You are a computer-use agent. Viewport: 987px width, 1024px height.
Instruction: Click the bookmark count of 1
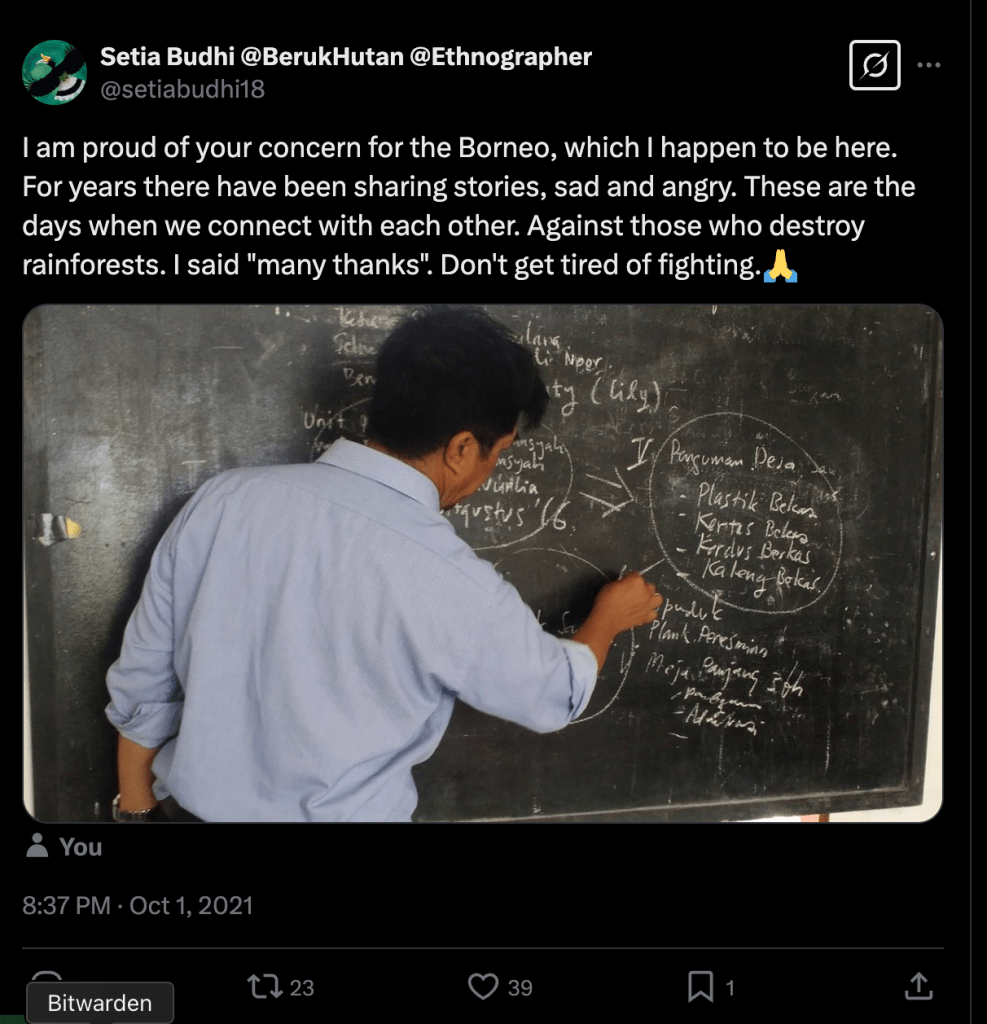[730, 988]
